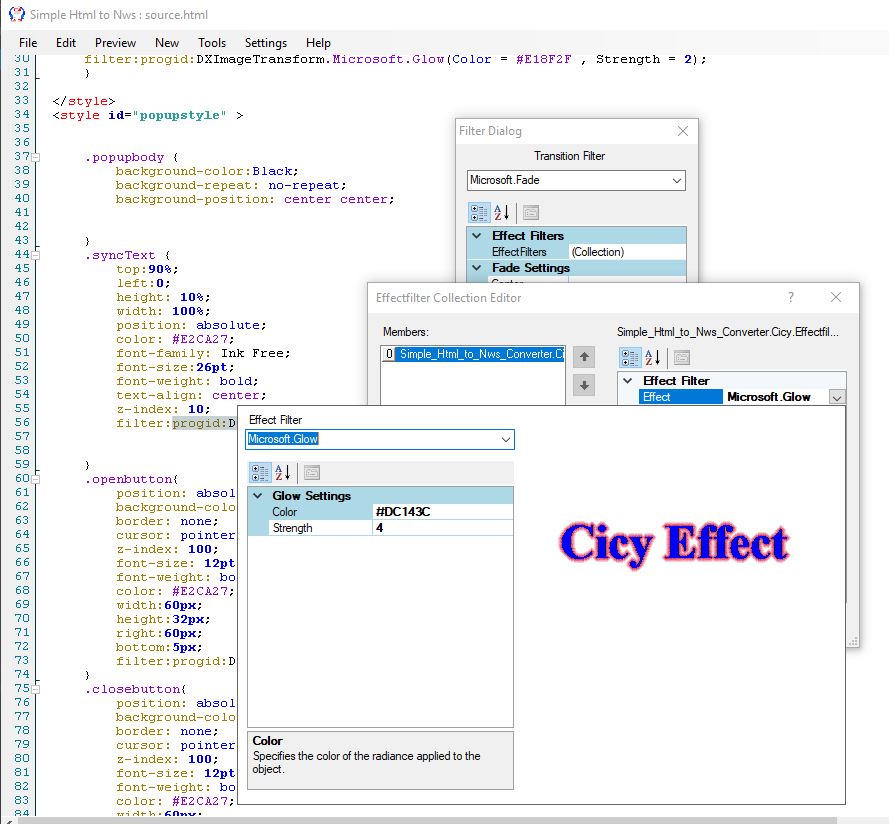The height and width of the screenshot is (824, 889).
Task: Open Property Pages icon in Filter Dialog
Action: tap(531, 213)
